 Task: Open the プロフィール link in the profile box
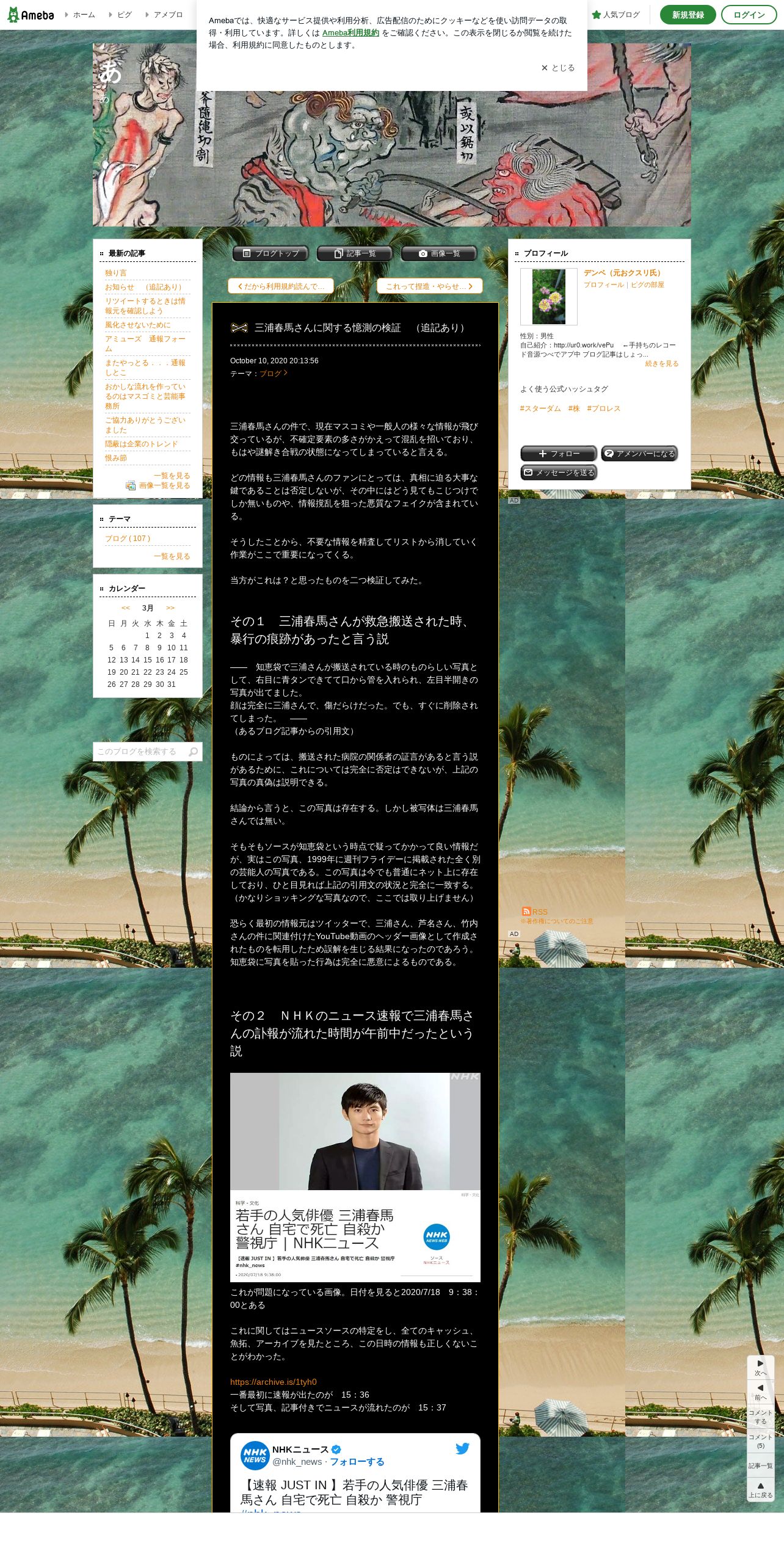point(604,285)
